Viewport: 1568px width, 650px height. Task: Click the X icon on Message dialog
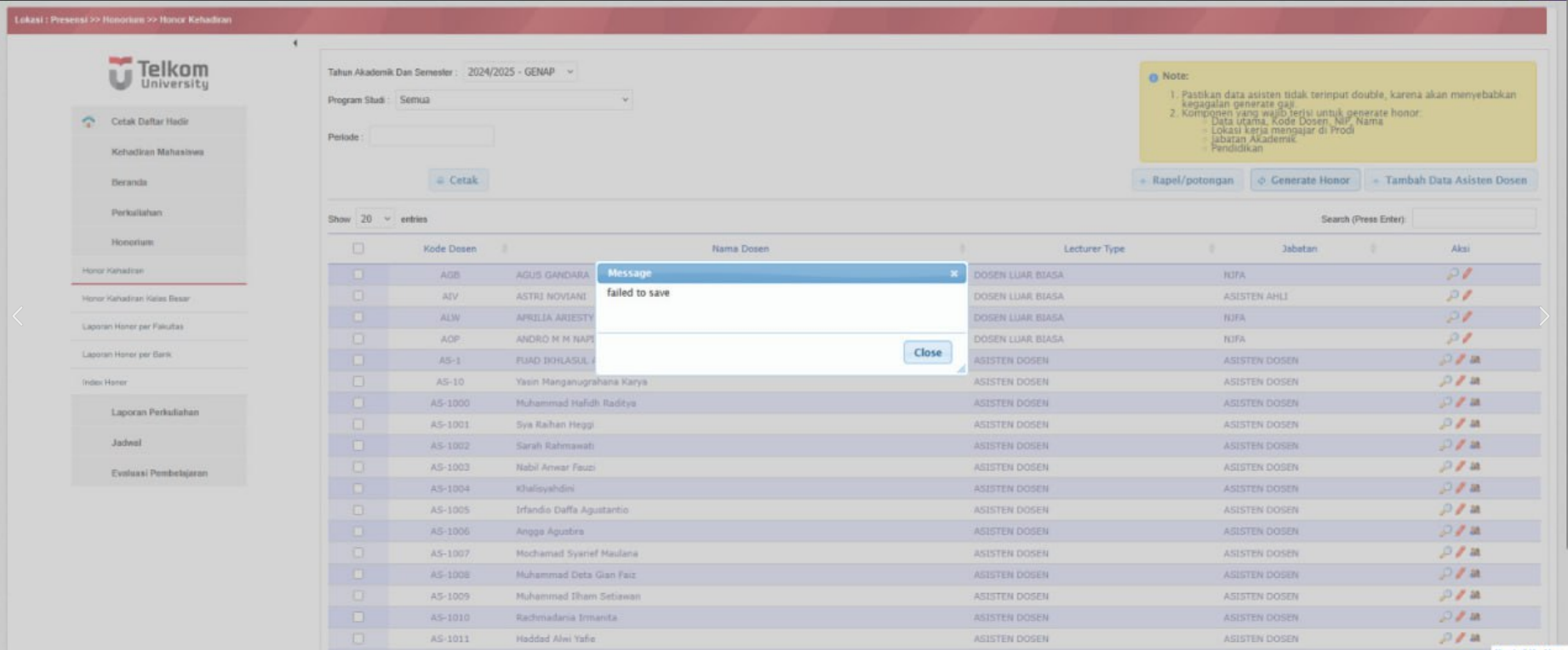click(953, 273)
